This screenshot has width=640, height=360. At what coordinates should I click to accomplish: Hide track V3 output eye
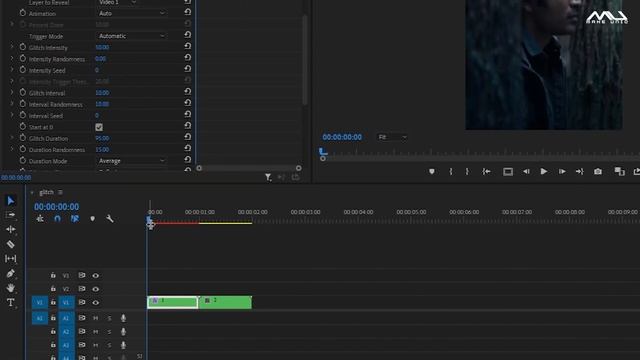[96, 276]
